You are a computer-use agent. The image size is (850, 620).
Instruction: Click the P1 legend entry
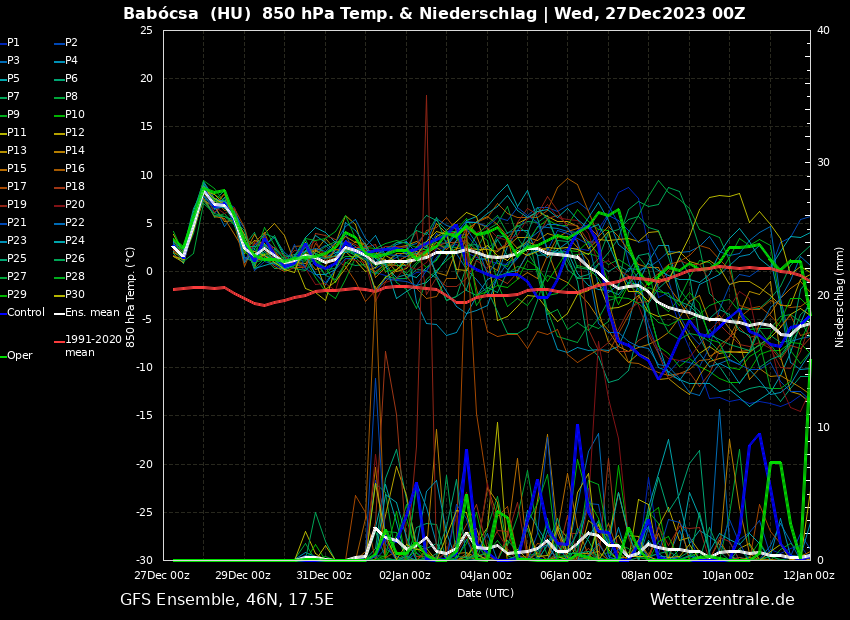(x=13, y=43)
